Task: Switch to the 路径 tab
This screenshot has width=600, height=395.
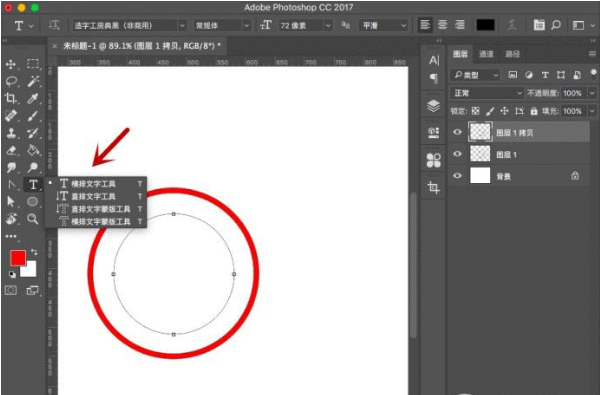Action: 512,54
